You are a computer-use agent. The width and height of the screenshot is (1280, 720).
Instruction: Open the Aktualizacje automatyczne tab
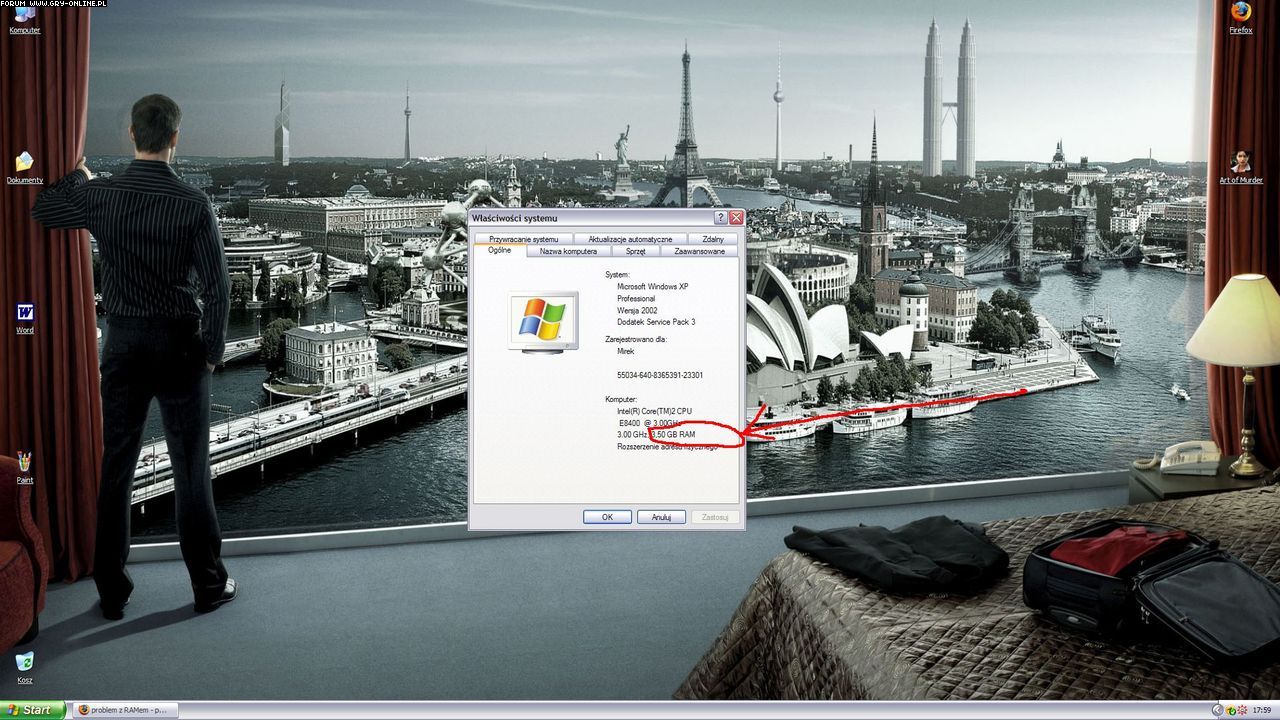point(630,239)
